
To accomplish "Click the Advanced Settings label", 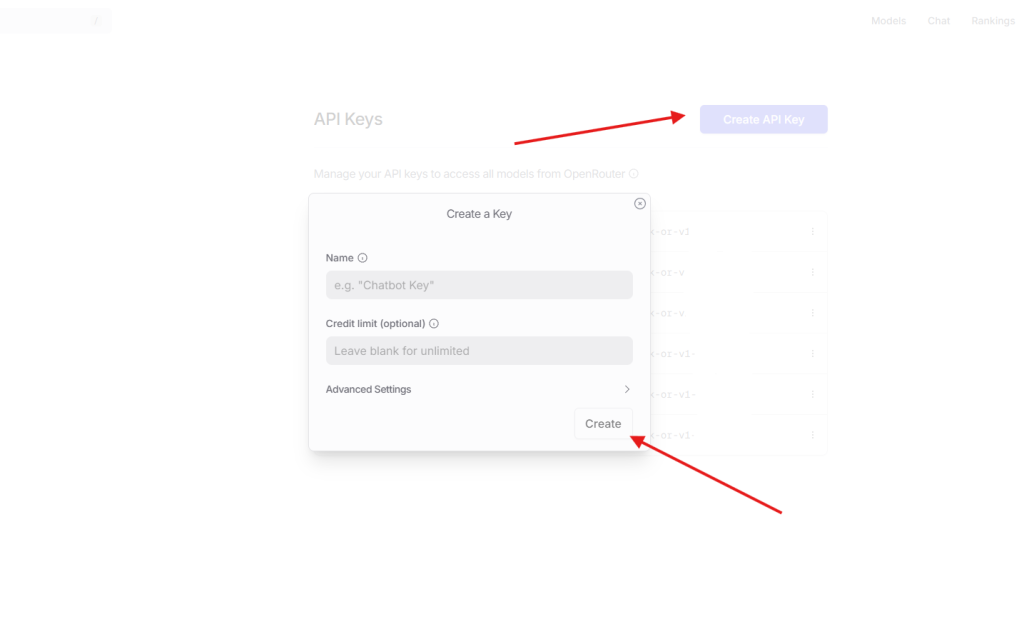I will coord(368,389).
